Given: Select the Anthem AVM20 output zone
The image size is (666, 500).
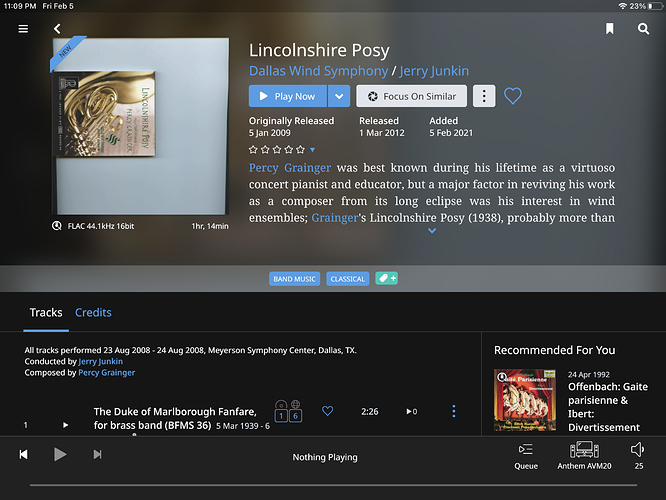Looking at the screenshot, I should coord(584,455).
